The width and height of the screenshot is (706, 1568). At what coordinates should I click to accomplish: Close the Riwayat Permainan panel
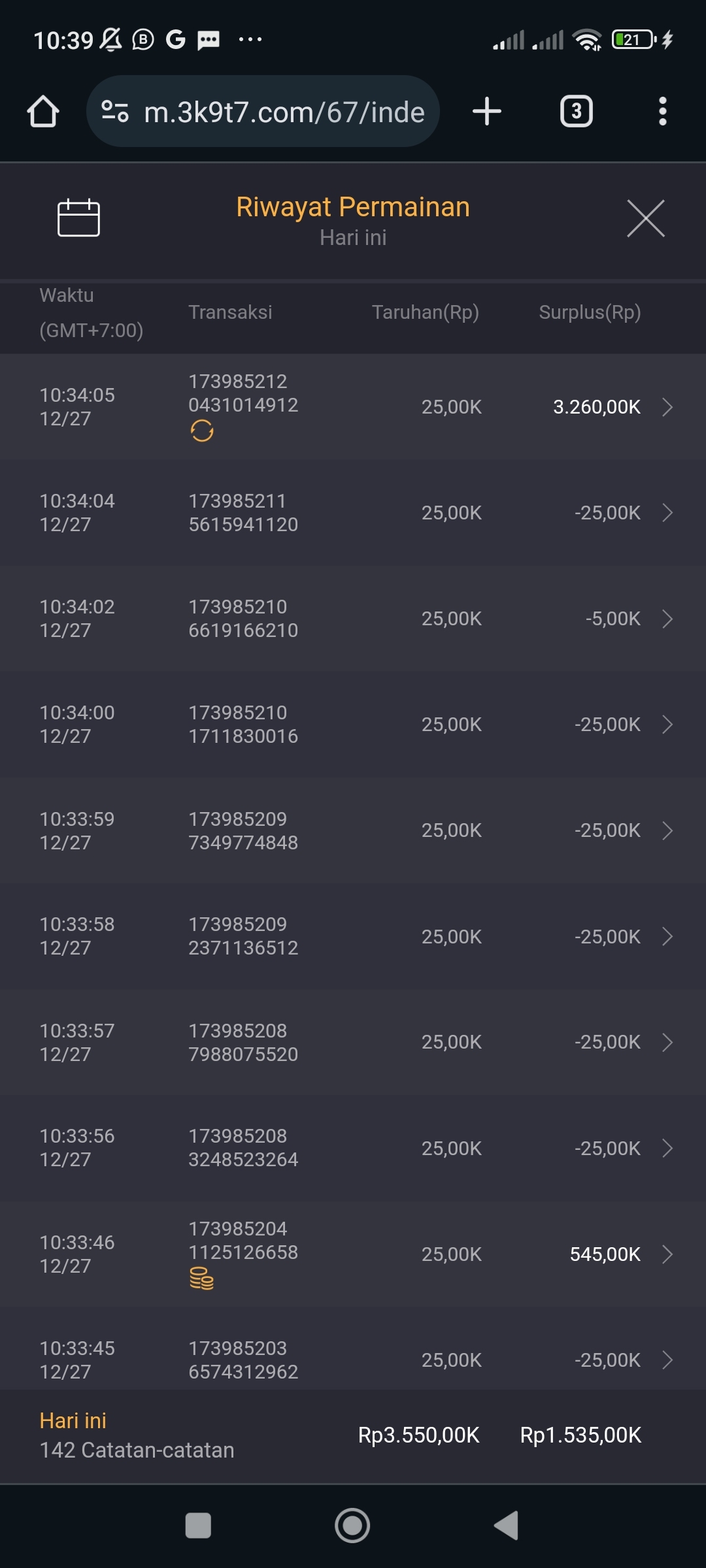click(x=645, y=218)
